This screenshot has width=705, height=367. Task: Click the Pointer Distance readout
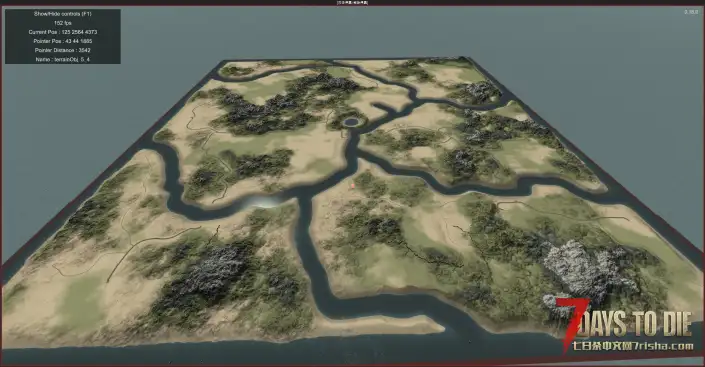click(x=62, y=50)
